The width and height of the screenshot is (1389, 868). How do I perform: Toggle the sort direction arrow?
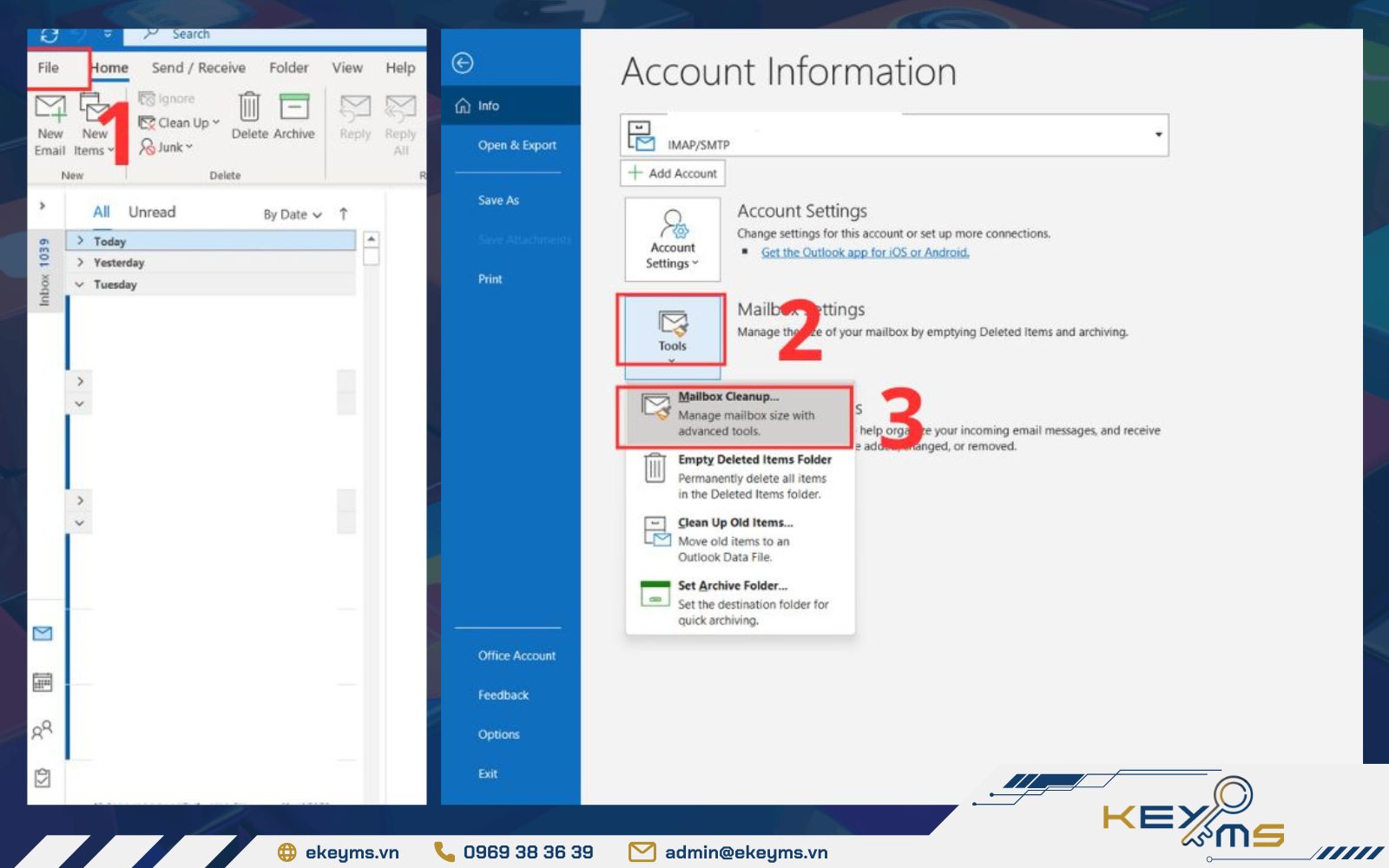pyautogui.click(x=345, y=214)
